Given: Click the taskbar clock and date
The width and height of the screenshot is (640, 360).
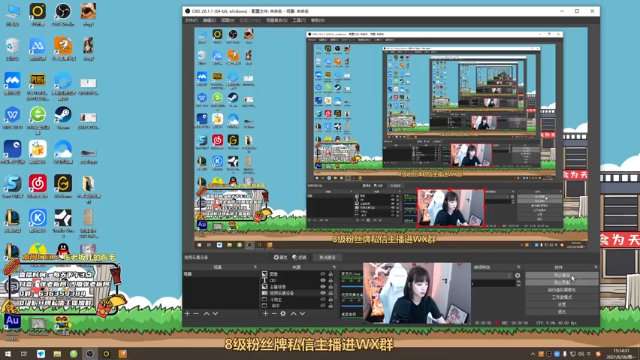Looking at the screenshot, I should point(620,354).
